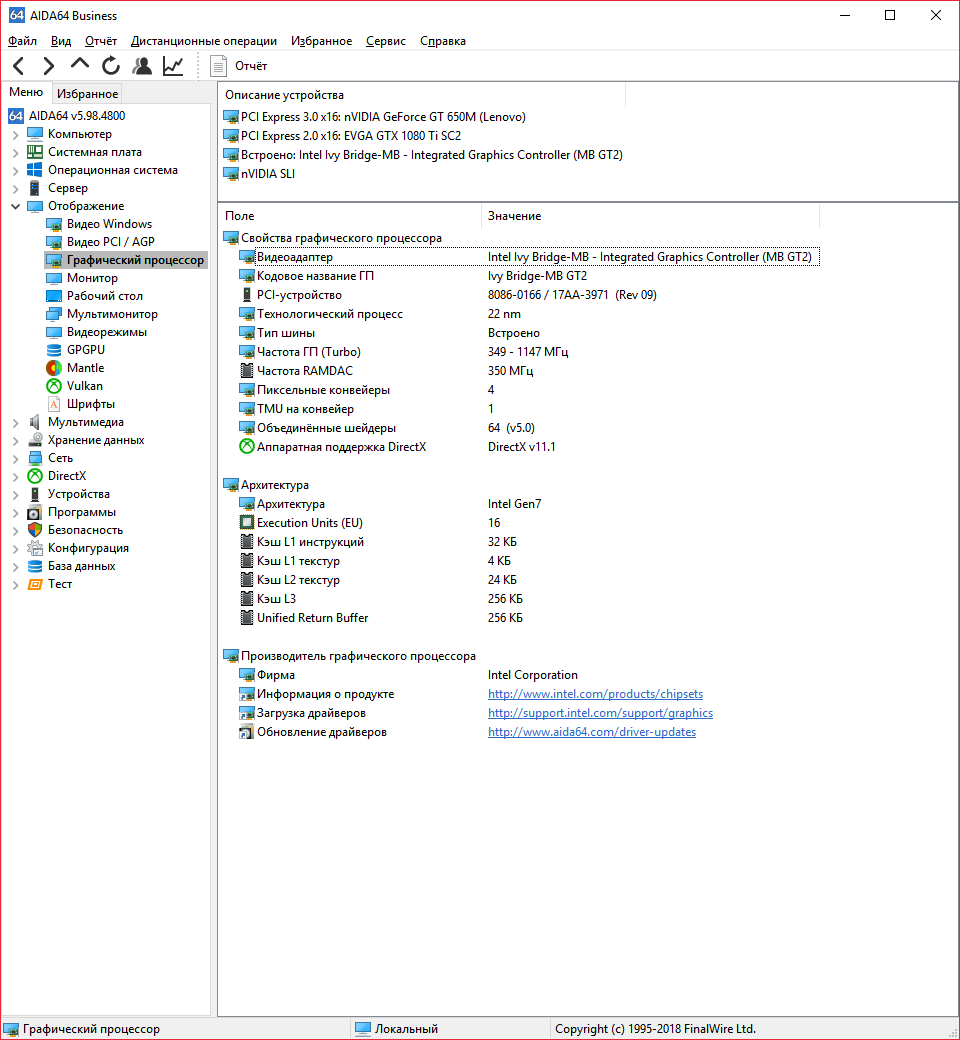This screenshot has width=960, height=1040.
Task: Go forward with the right arrow toolbar button
Action: tap(48, 66)
